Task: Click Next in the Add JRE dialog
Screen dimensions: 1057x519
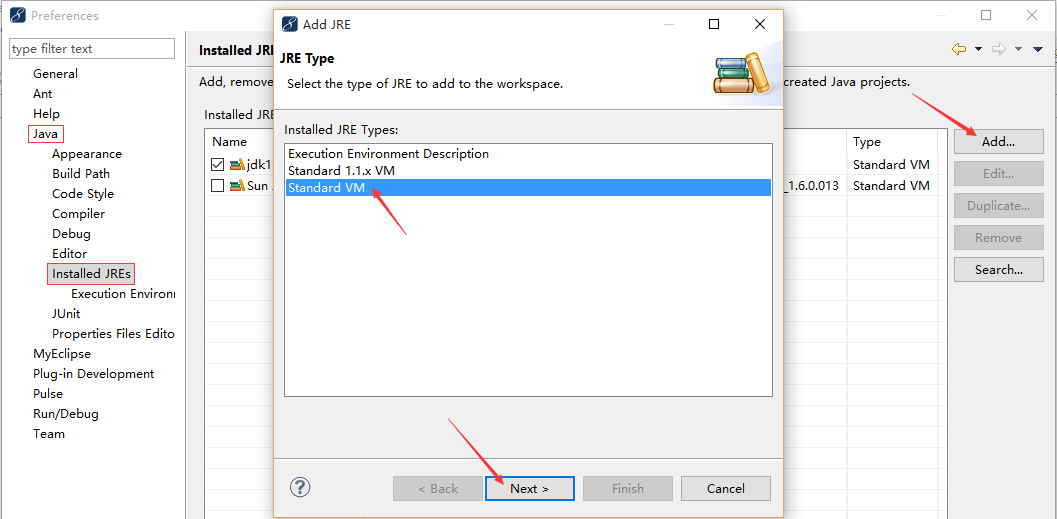Action: coord(529,489)
